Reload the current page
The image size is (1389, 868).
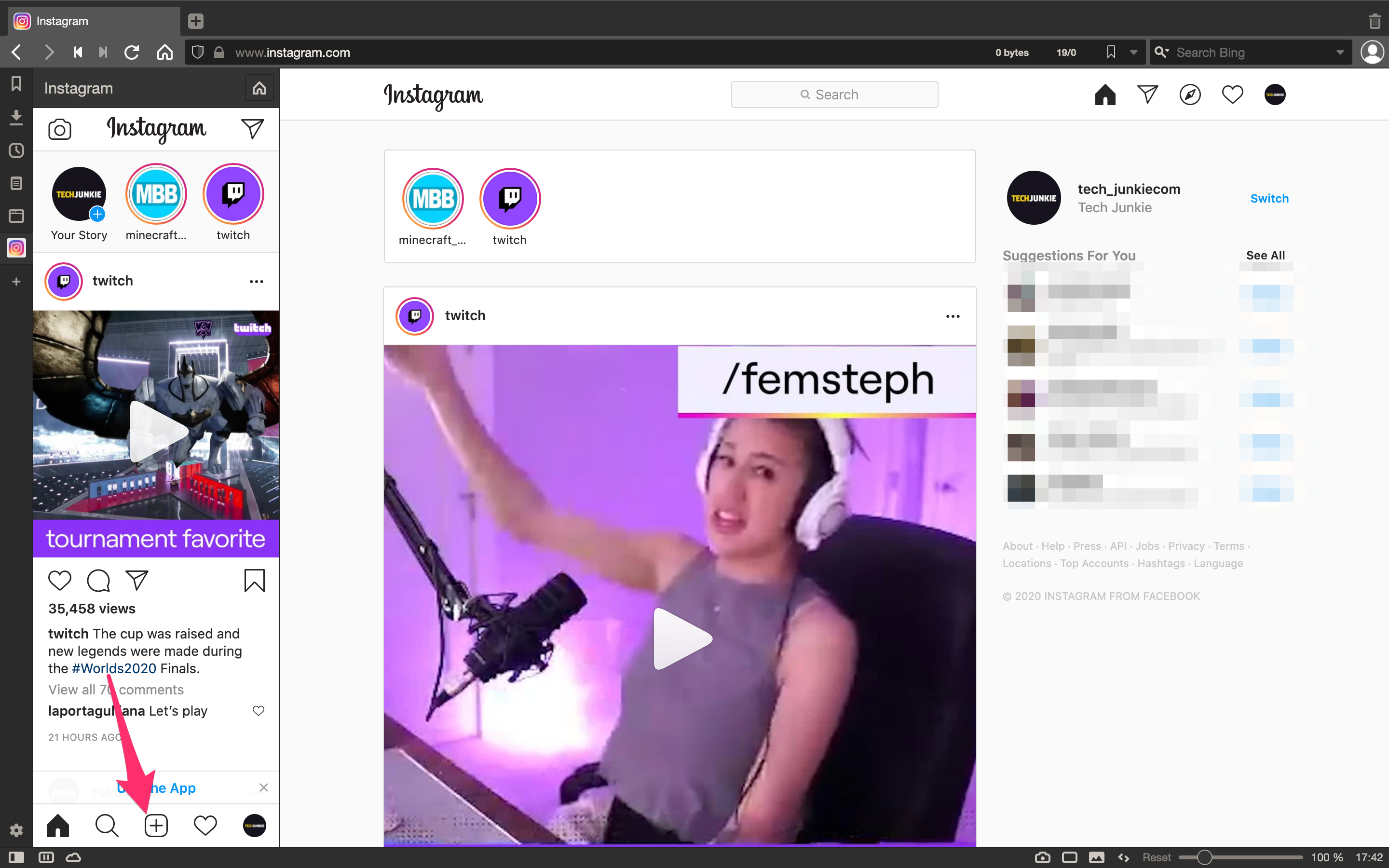coord(132,52)
